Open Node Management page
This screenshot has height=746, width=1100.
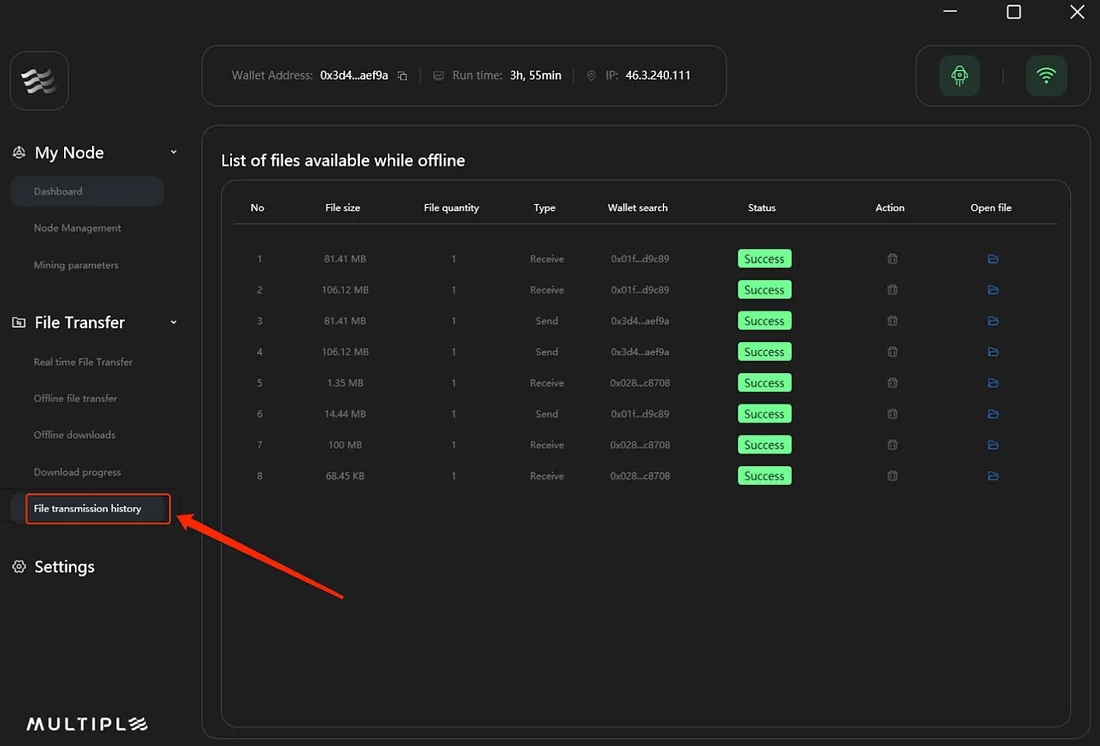(x=77, y=228)
